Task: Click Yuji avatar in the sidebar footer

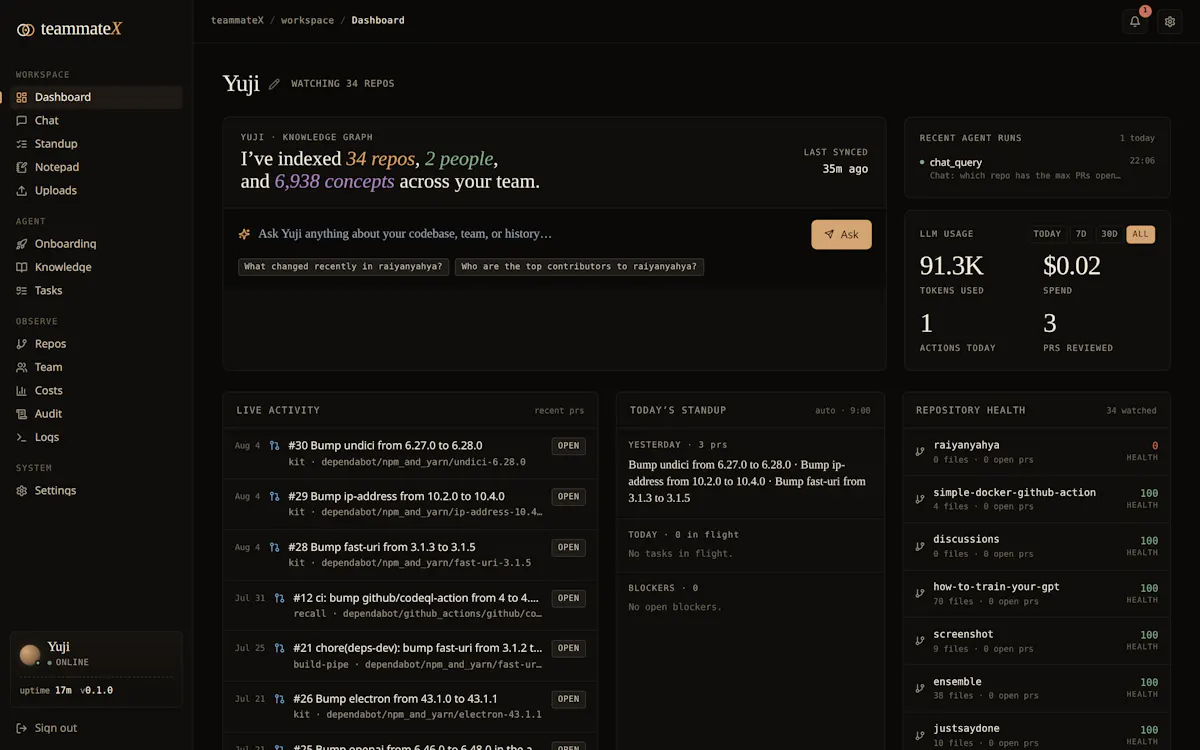Action: pyautogui.click(x=30, y=655)
